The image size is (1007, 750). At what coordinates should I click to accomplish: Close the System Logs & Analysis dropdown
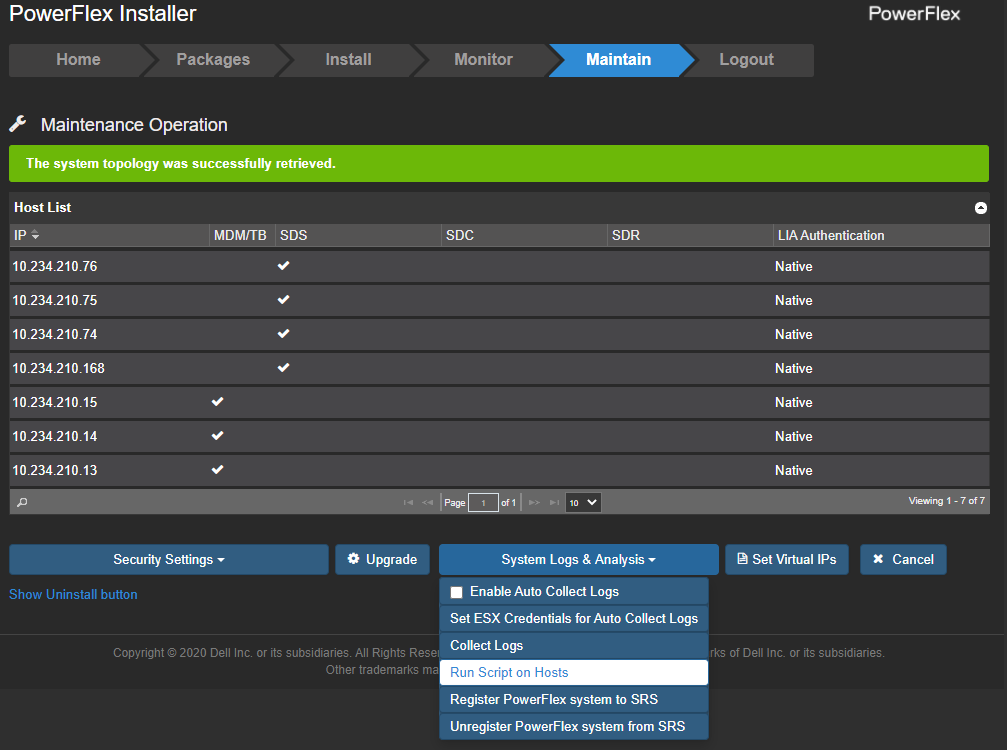point(578,559)
